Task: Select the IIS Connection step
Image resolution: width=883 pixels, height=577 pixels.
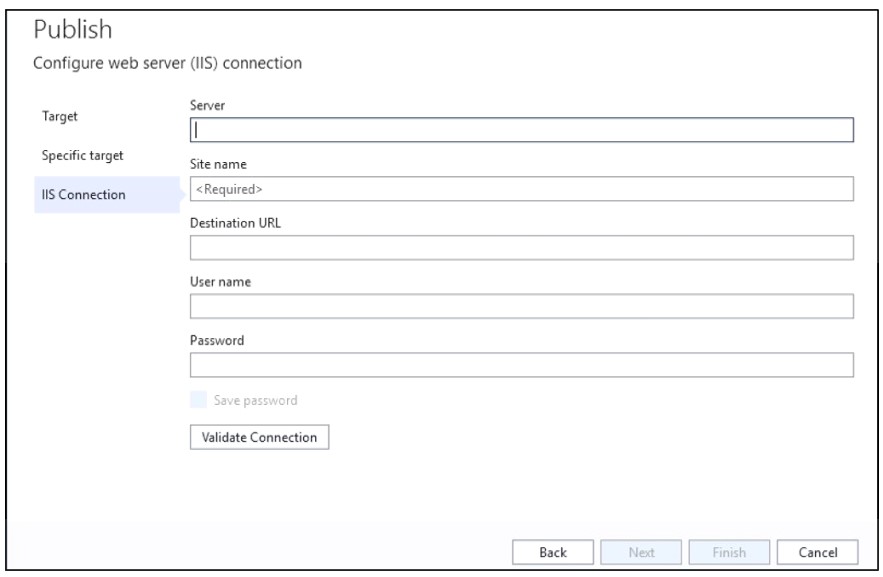Action: (84, 195)
